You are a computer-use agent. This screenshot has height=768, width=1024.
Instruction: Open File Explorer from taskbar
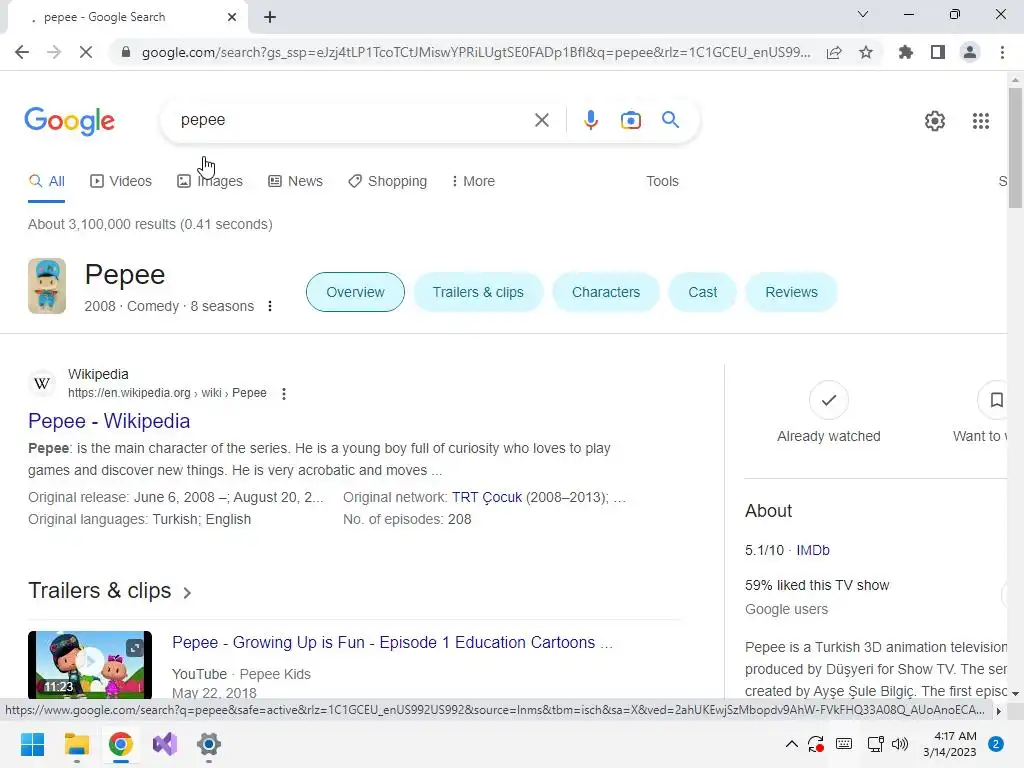pos(76,744)
